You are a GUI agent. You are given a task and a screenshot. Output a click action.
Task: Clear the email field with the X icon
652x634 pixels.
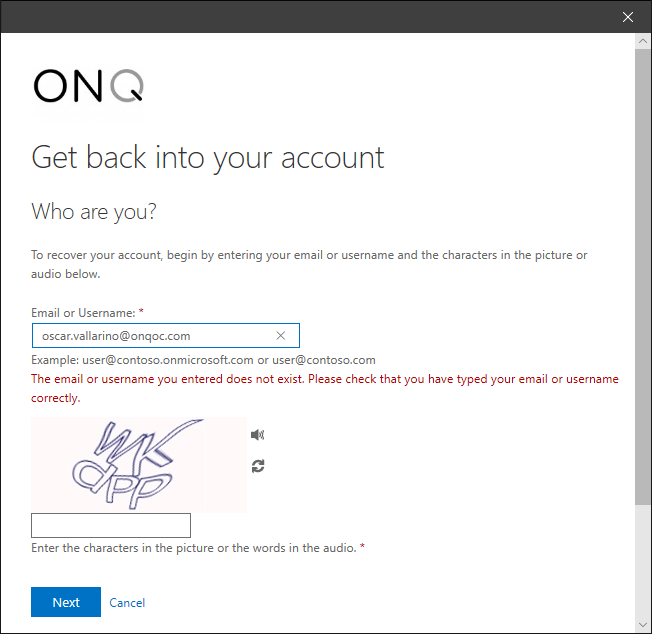[281, 336]
